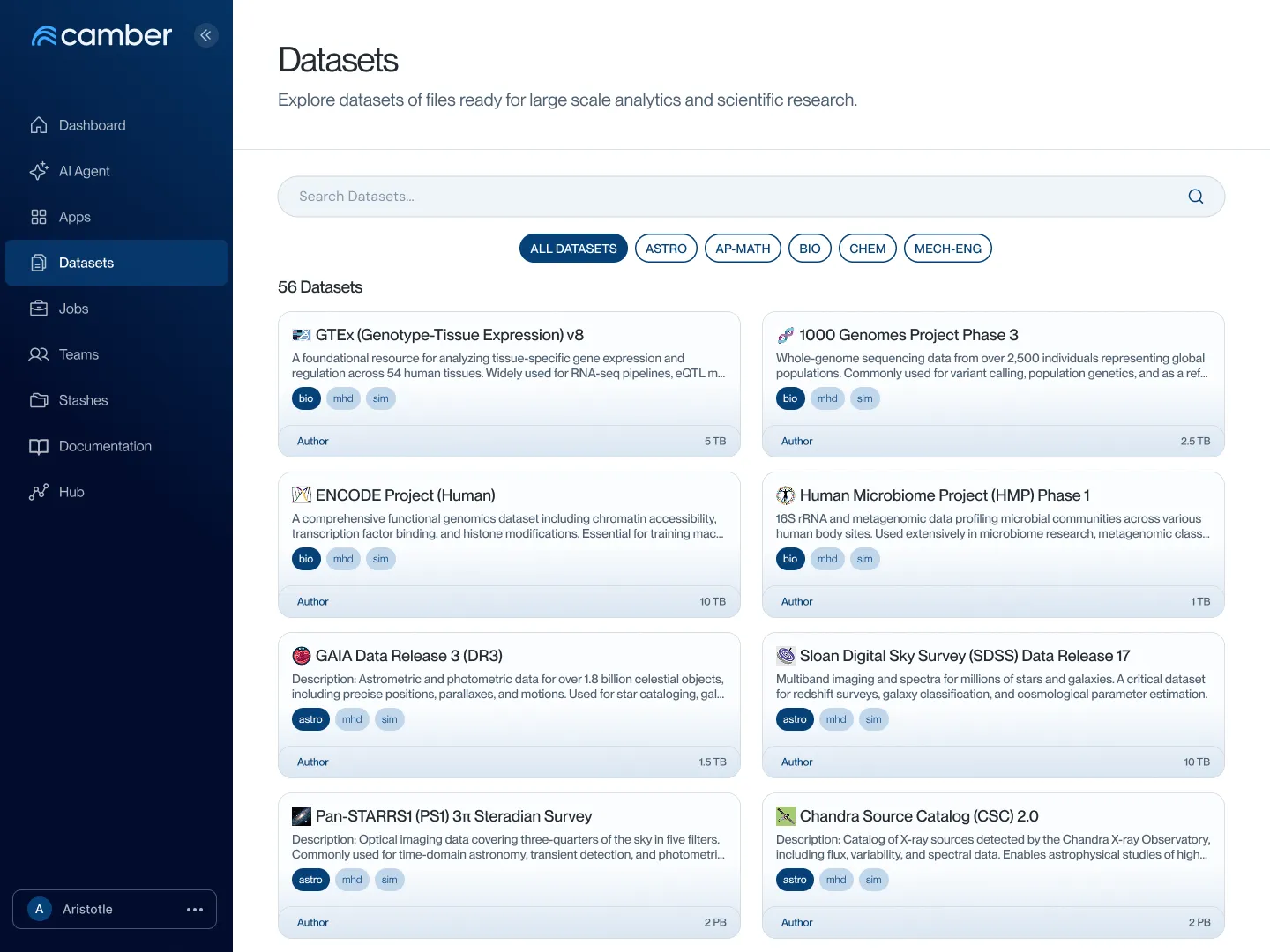
Task: Filter datasets by CHEM
Action: (868, 249)
